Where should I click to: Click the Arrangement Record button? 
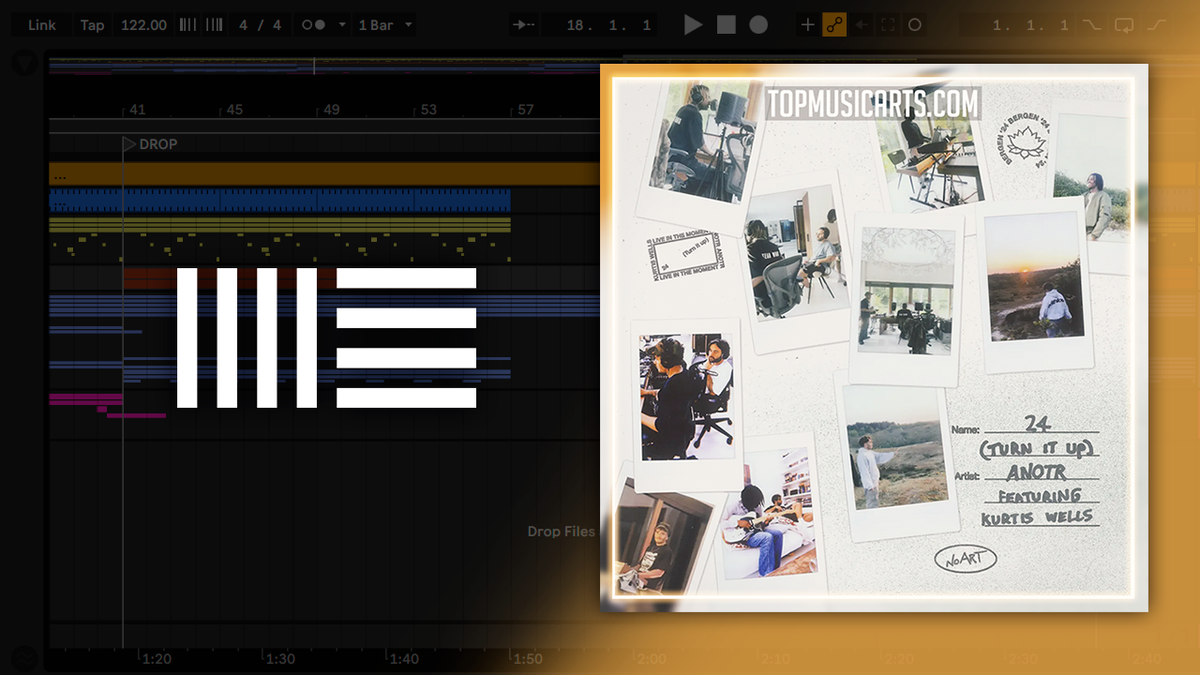(759, 25)
